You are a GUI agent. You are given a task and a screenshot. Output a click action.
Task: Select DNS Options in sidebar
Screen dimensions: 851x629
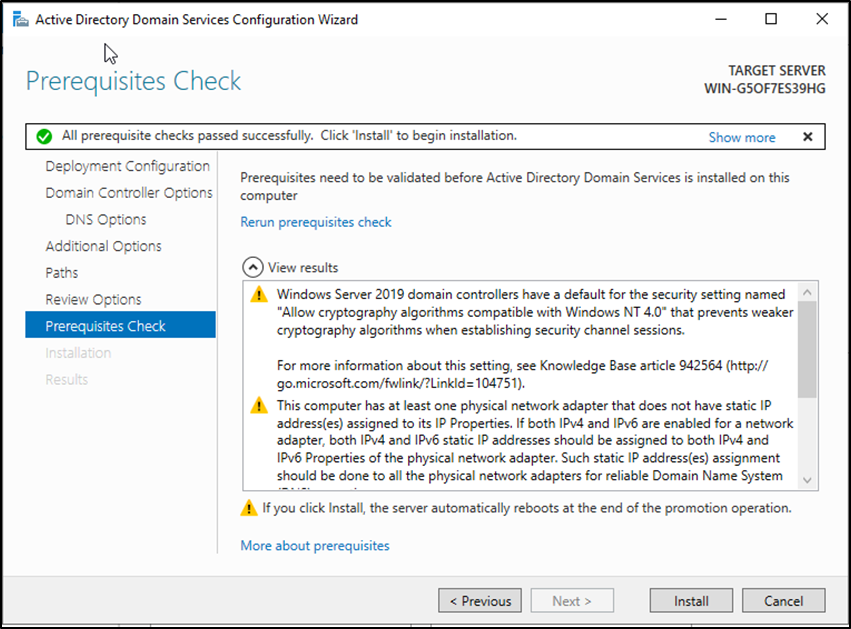[106, 220]
